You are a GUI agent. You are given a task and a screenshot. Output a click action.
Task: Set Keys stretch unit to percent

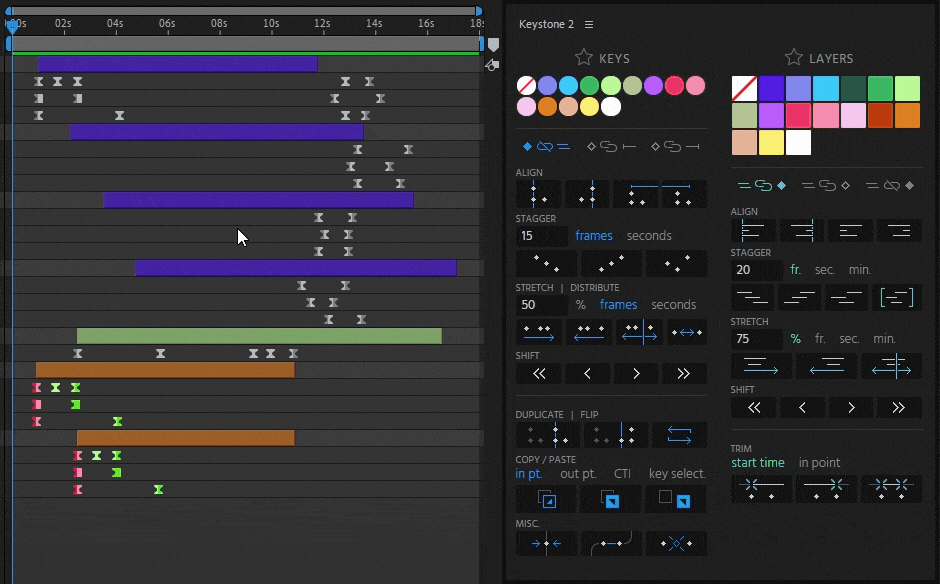581,305
